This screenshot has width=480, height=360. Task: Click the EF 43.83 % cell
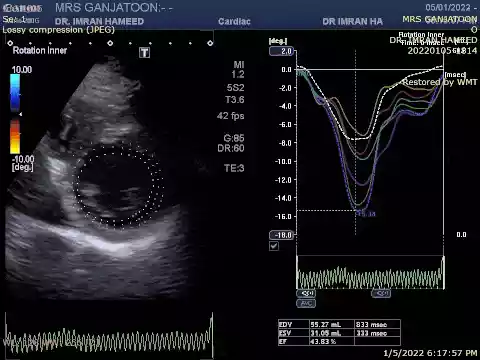tap(332, 341)
